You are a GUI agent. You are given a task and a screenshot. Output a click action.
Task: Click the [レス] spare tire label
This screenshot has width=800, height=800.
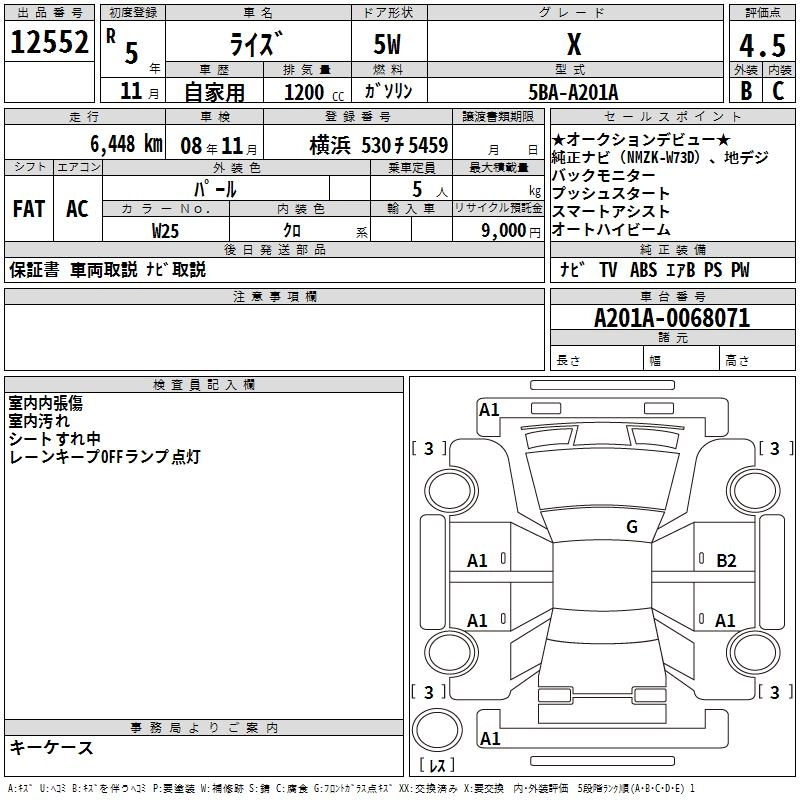[x=437, y=765]
